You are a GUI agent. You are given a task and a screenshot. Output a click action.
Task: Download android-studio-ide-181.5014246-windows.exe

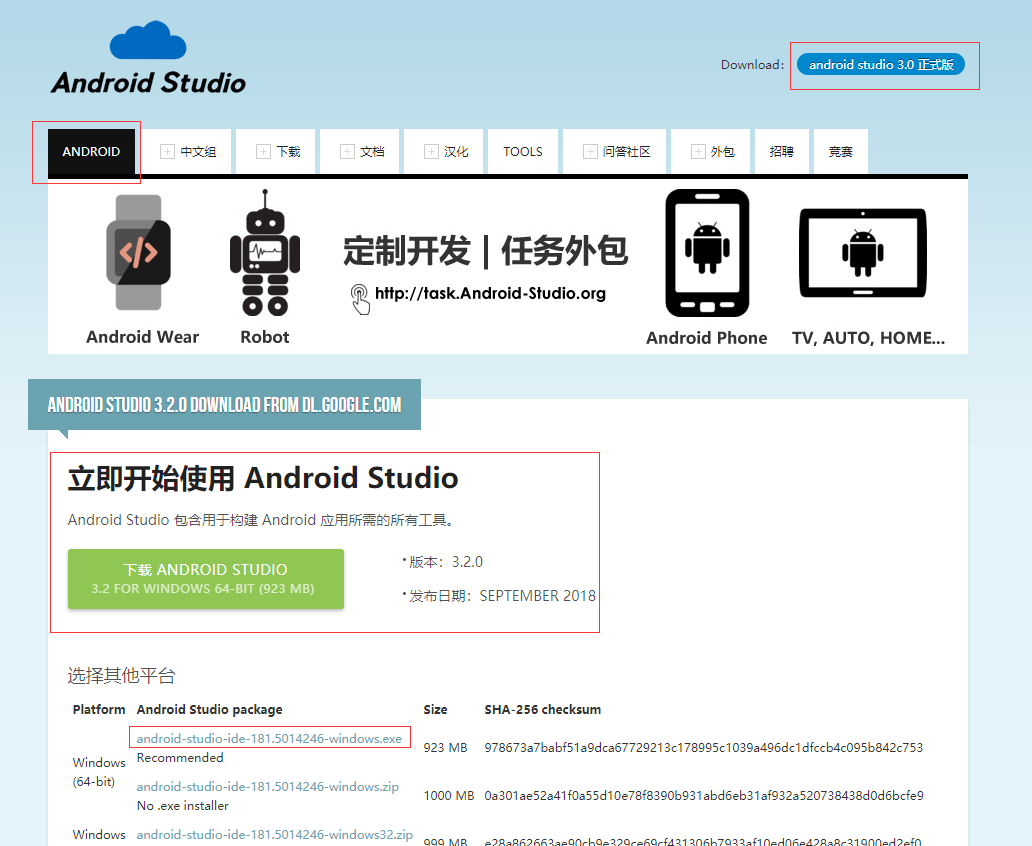click(268, 736)
